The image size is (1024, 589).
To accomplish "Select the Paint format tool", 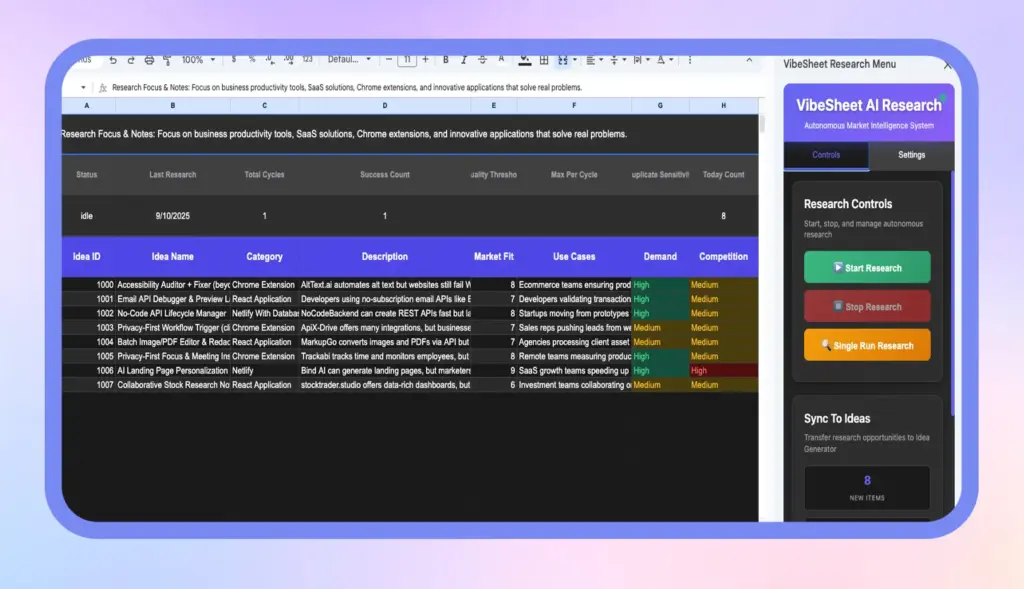I will pos(168,60).
